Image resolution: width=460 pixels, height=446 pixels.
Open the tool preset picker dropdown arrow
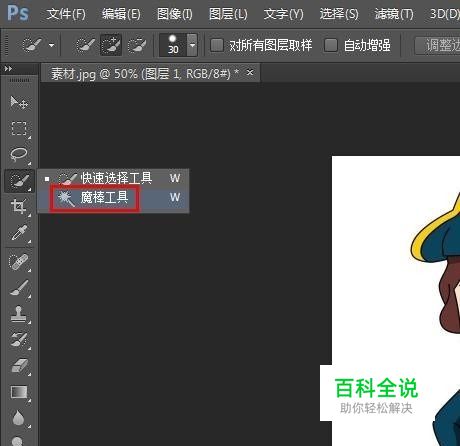click(52, 45)
